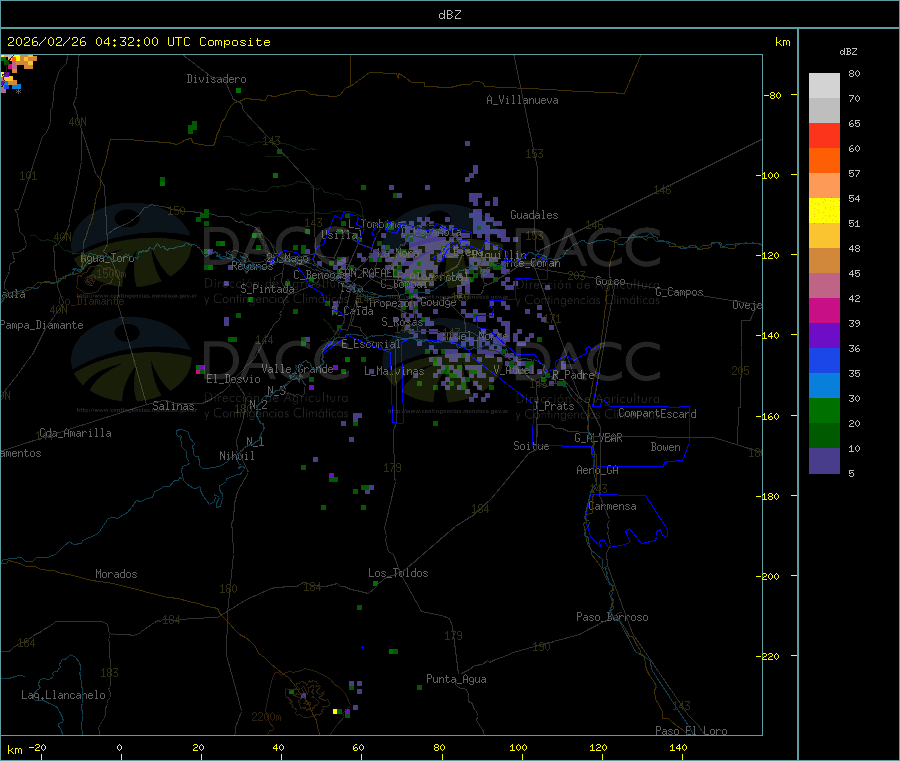Click the -20 tick on the horizontal axis
This screenshot has width=900, height=761.
point(37,747)
